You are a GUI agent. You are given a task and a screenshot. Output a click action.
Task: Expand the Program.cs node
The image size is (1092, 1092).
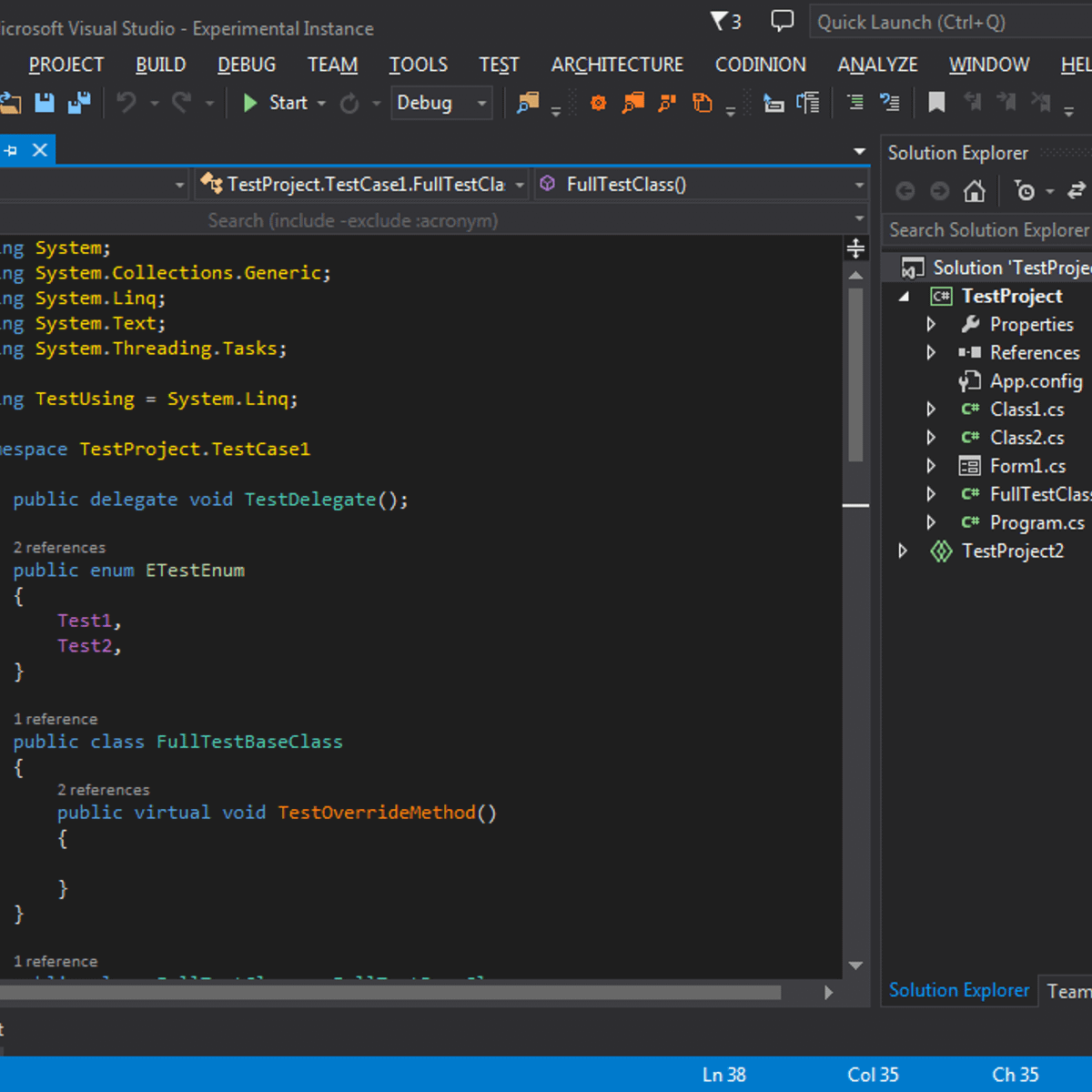[x=931, y=522]
